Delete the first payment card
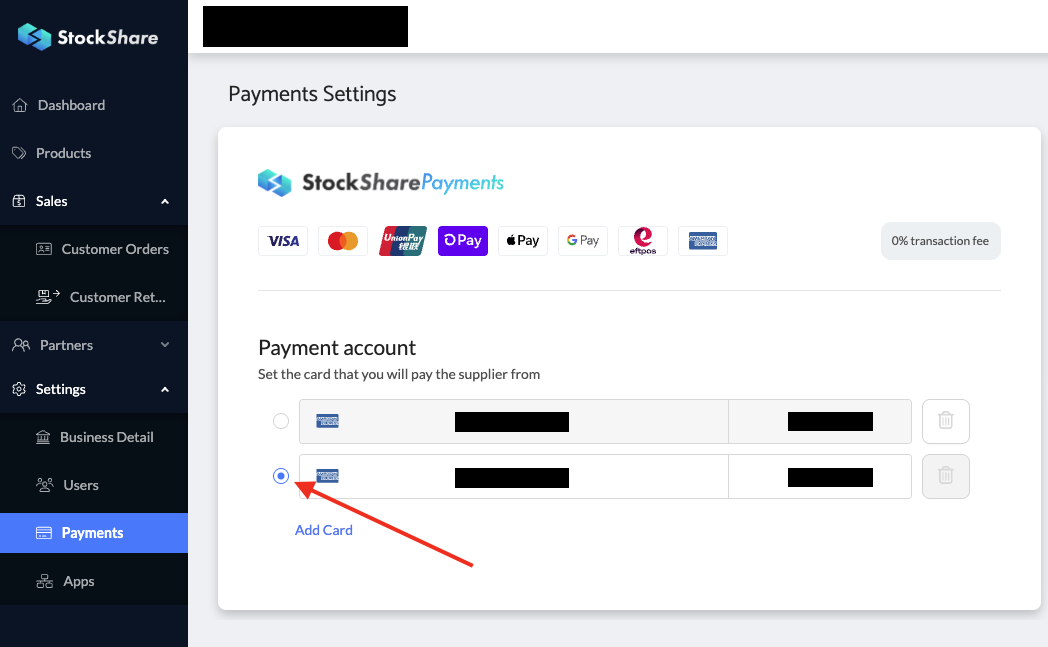 [945, 421]
